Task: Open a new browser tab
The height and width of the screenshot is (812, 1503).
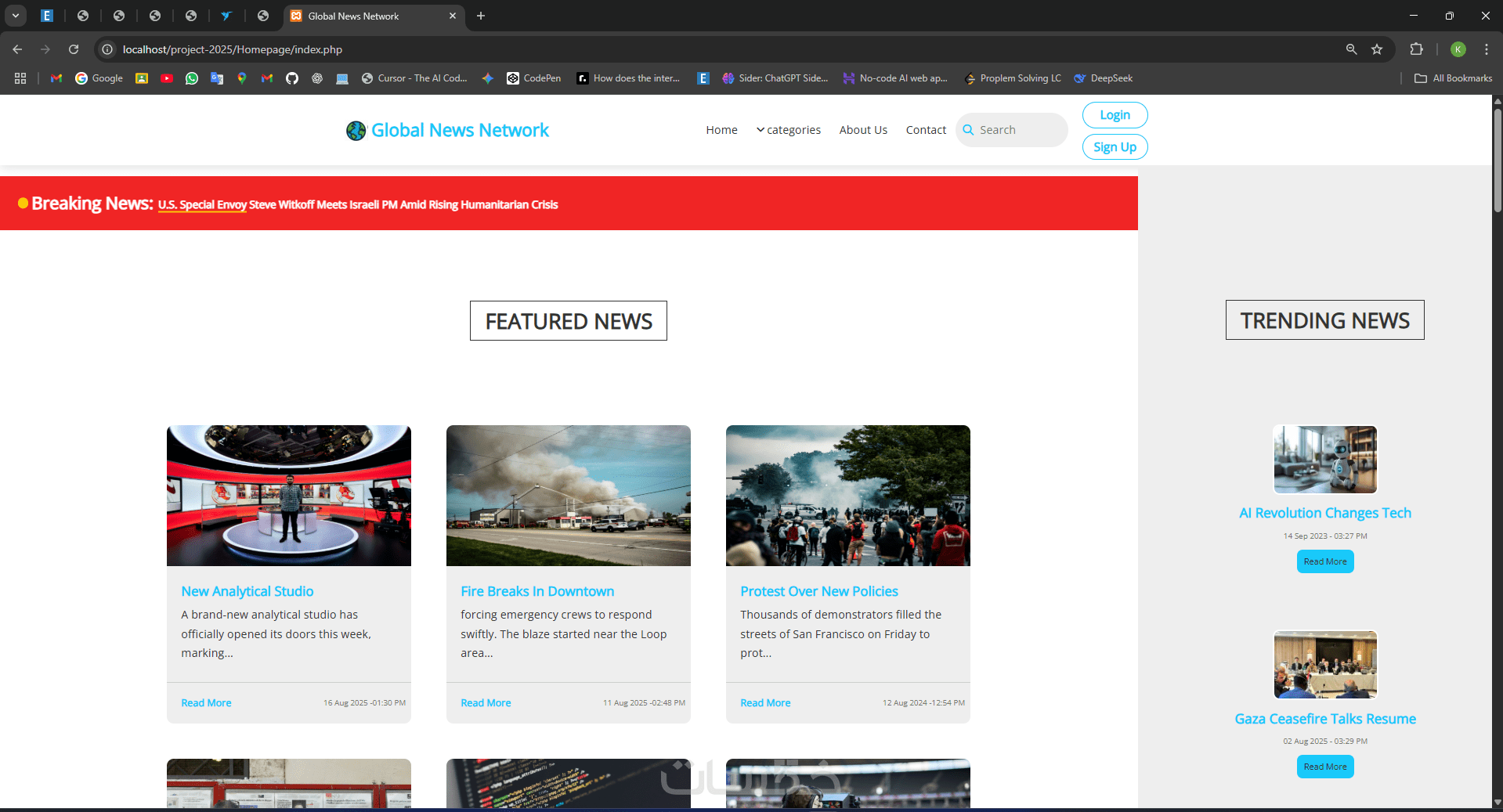Action: 481,16
